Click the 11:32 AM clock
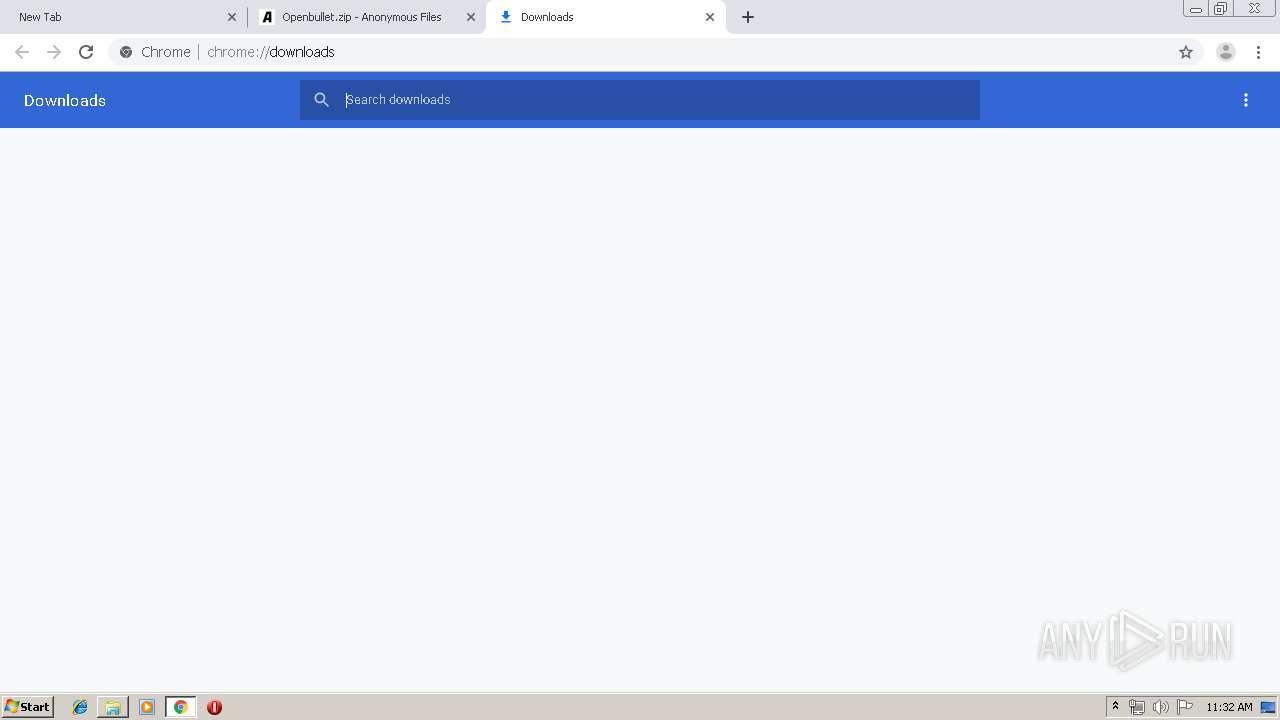 click(1229, 707)
